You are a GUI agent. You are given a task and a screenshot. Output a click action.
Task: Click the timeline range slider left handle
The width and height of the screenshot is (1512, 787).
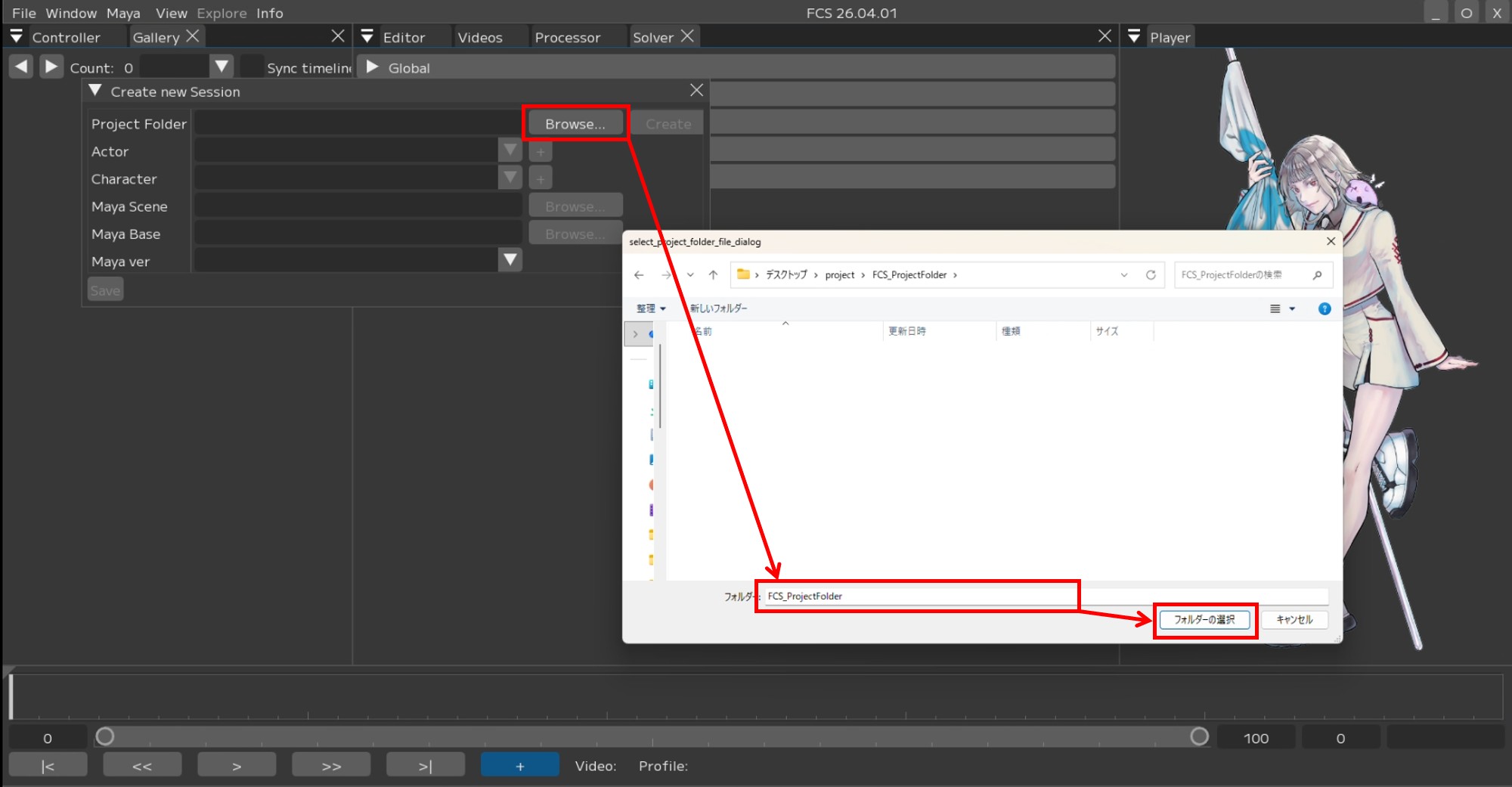(x=105, y=736)
